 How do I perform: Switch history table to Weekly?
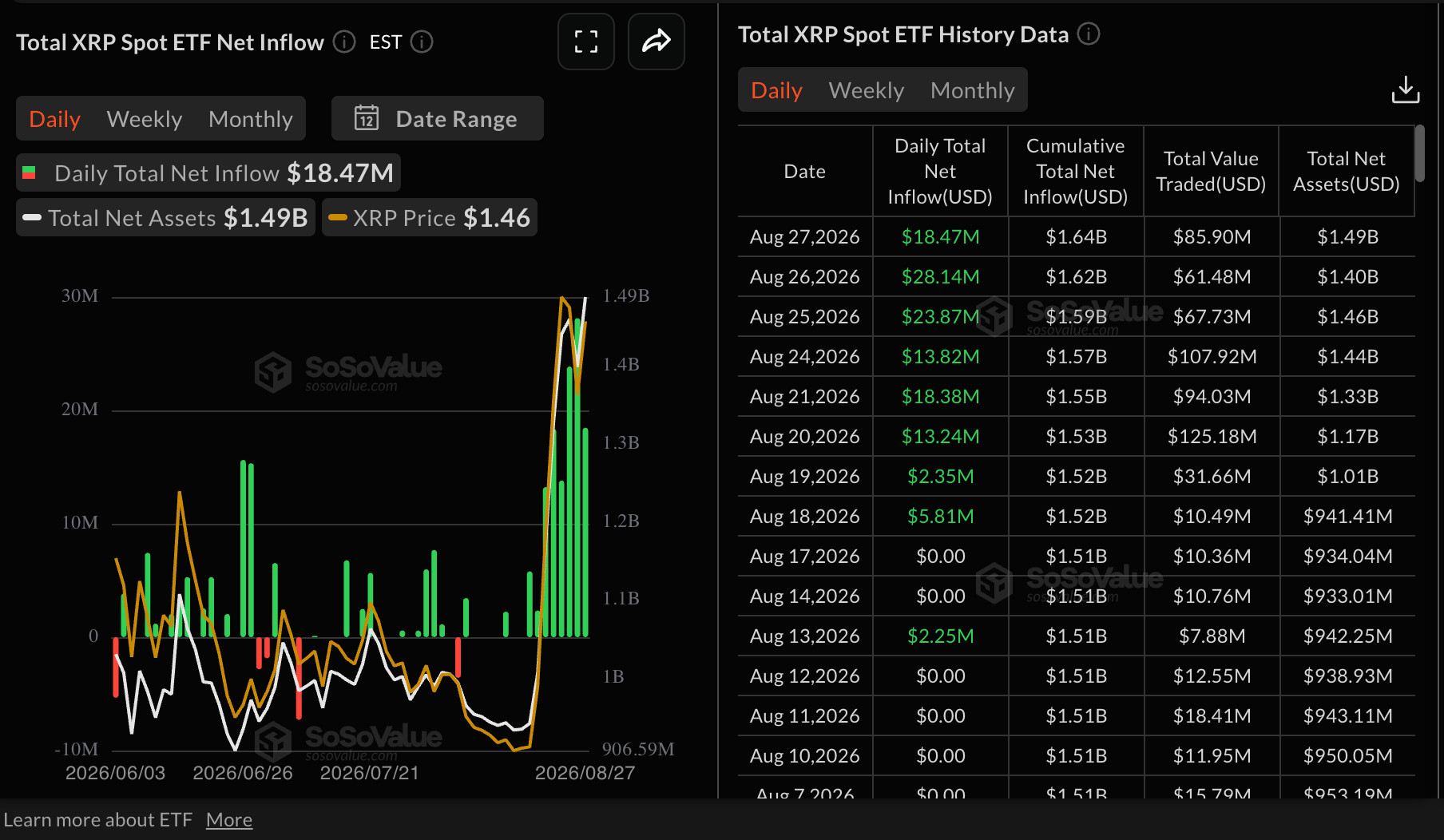(x=867, y=90)
